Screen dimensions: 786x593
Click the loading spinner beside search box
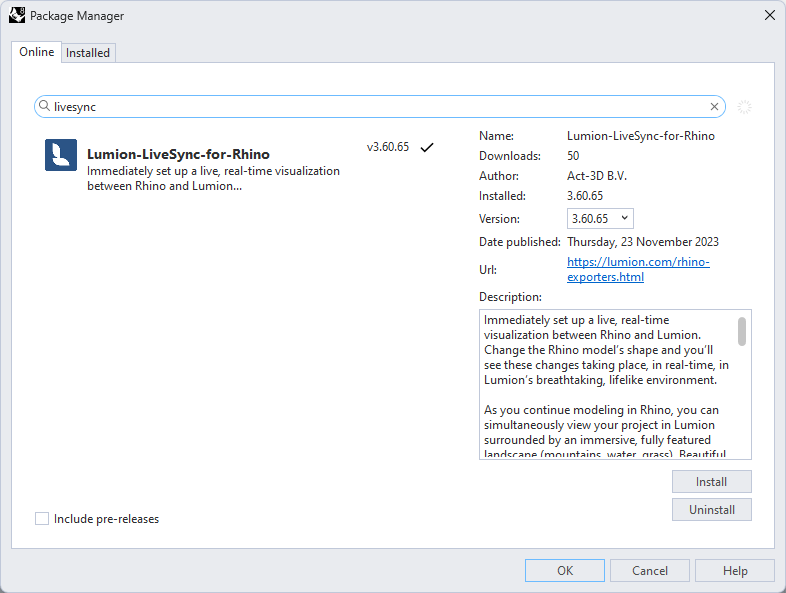[744, 107]
